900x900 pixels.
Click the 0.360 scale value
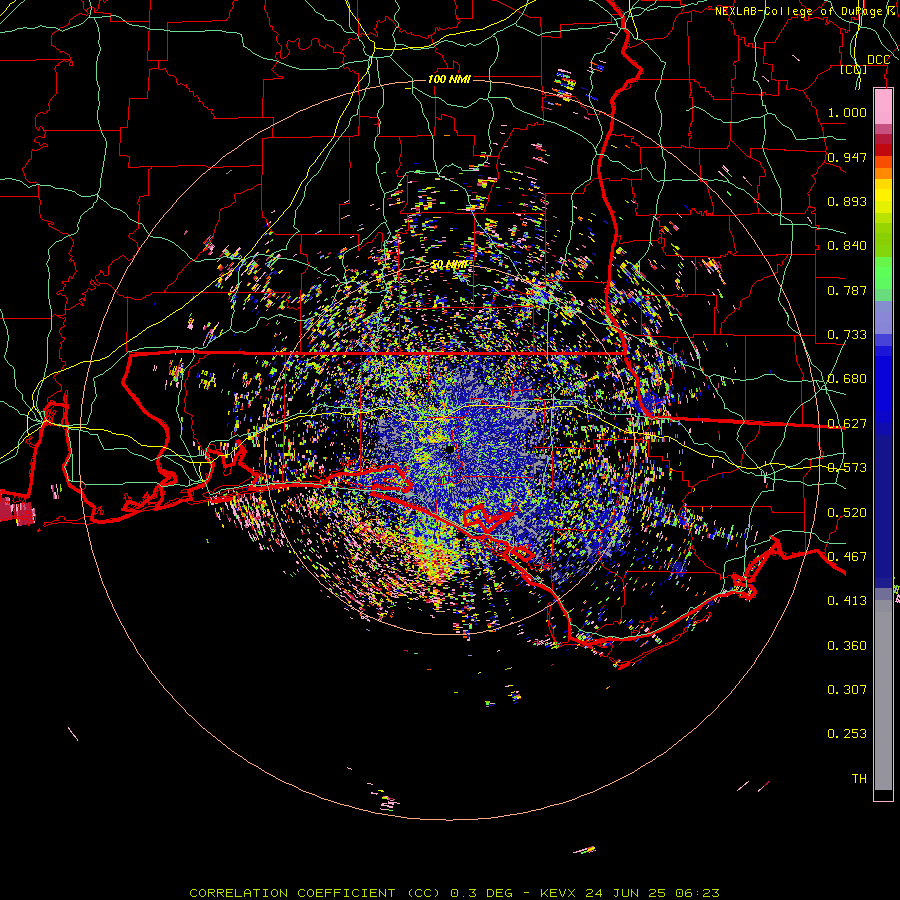click(847, 646)
